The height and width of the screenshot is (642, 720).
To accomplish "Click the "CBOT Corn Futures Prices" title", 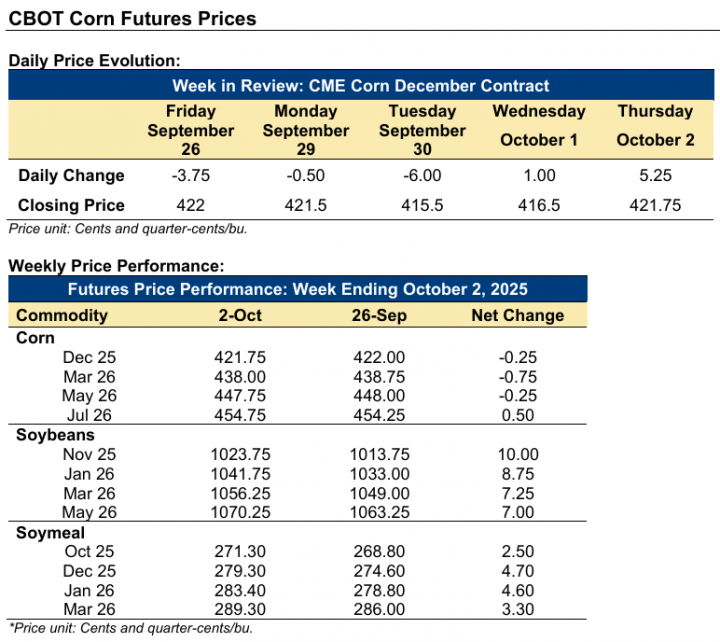I will [x=132, y=19].
